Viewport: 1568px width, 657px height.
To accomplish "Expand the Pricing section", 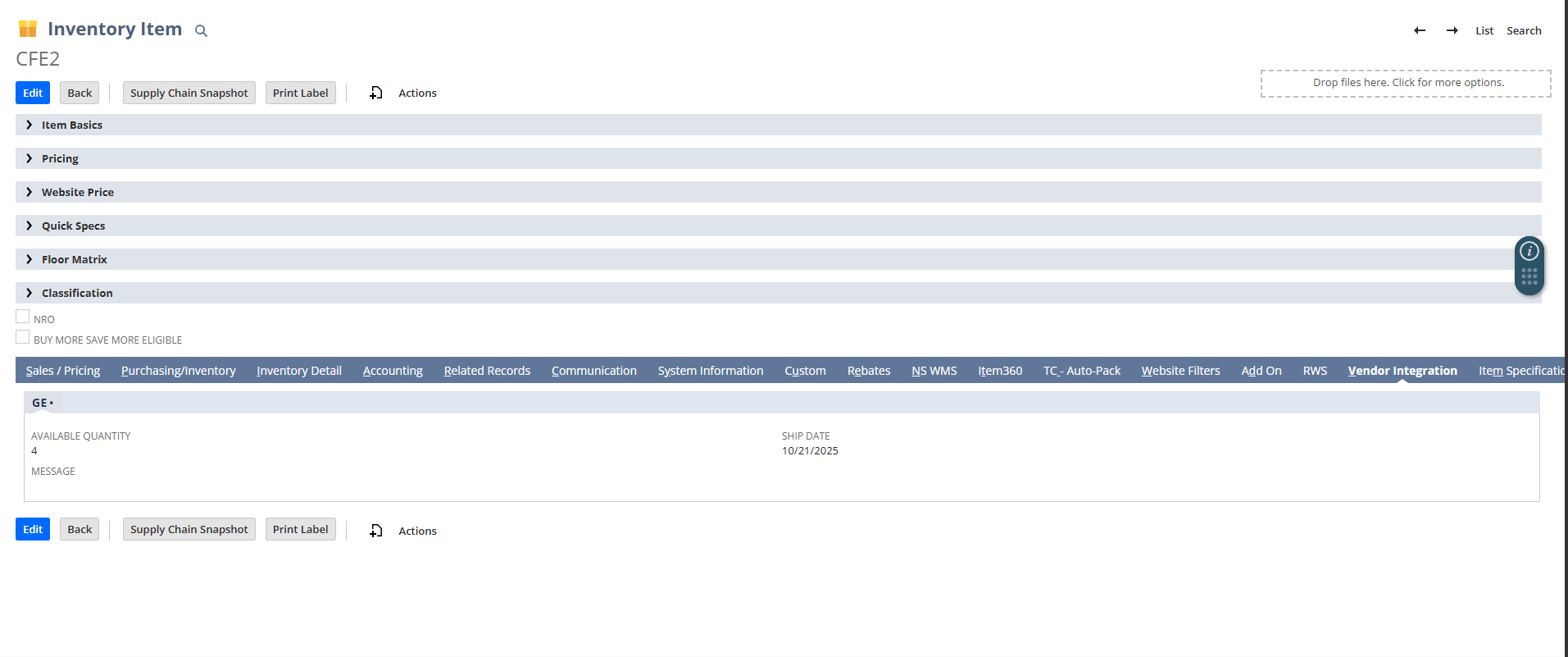I will (x=60, y=158).
